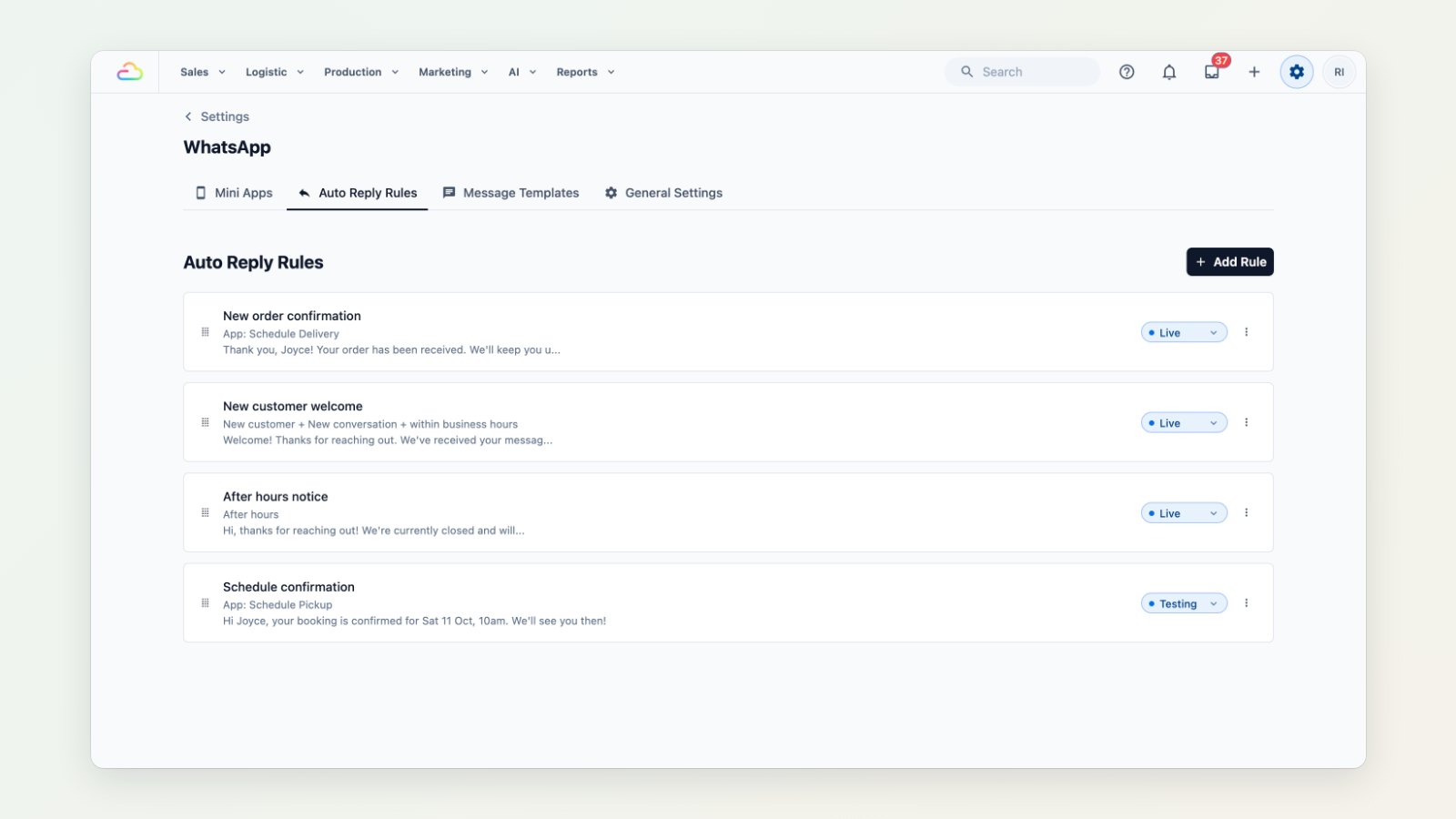Click the drag handle for After hours notice

(205, 512)
